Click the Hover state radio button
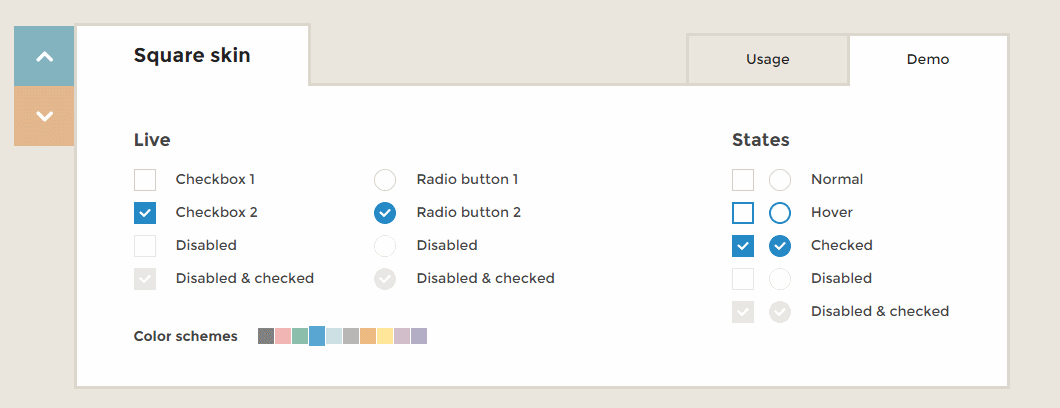Viewport: 1060px width, 408px height. point(780,213)
